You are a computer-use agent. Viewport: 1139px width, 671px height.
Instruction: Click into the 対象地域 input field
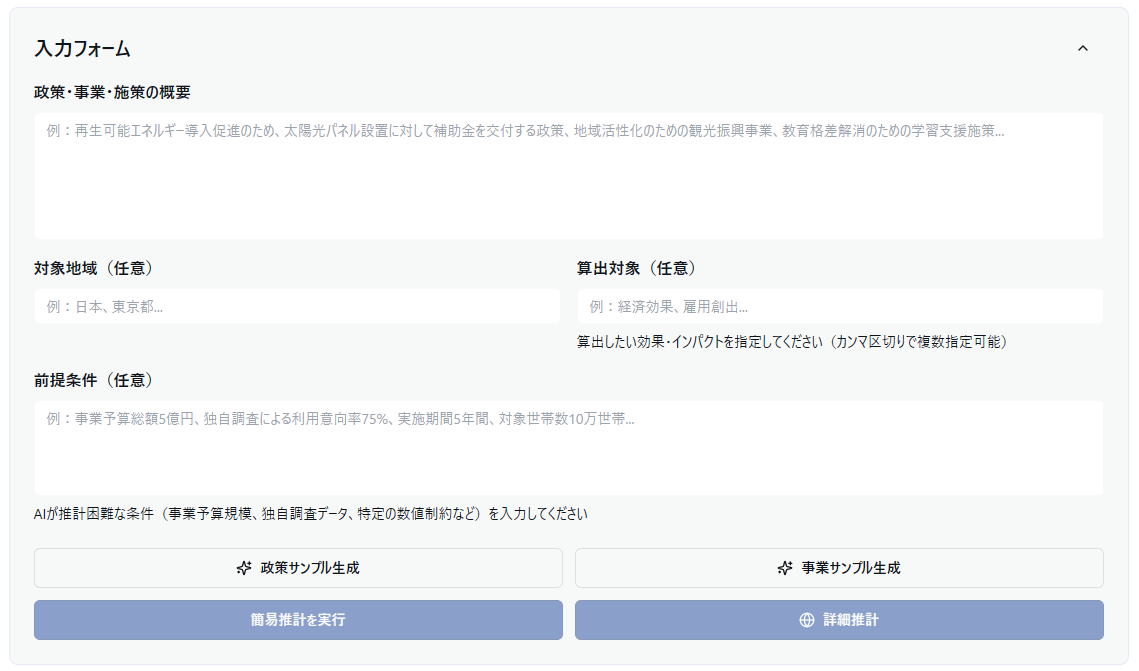[297, 307]
